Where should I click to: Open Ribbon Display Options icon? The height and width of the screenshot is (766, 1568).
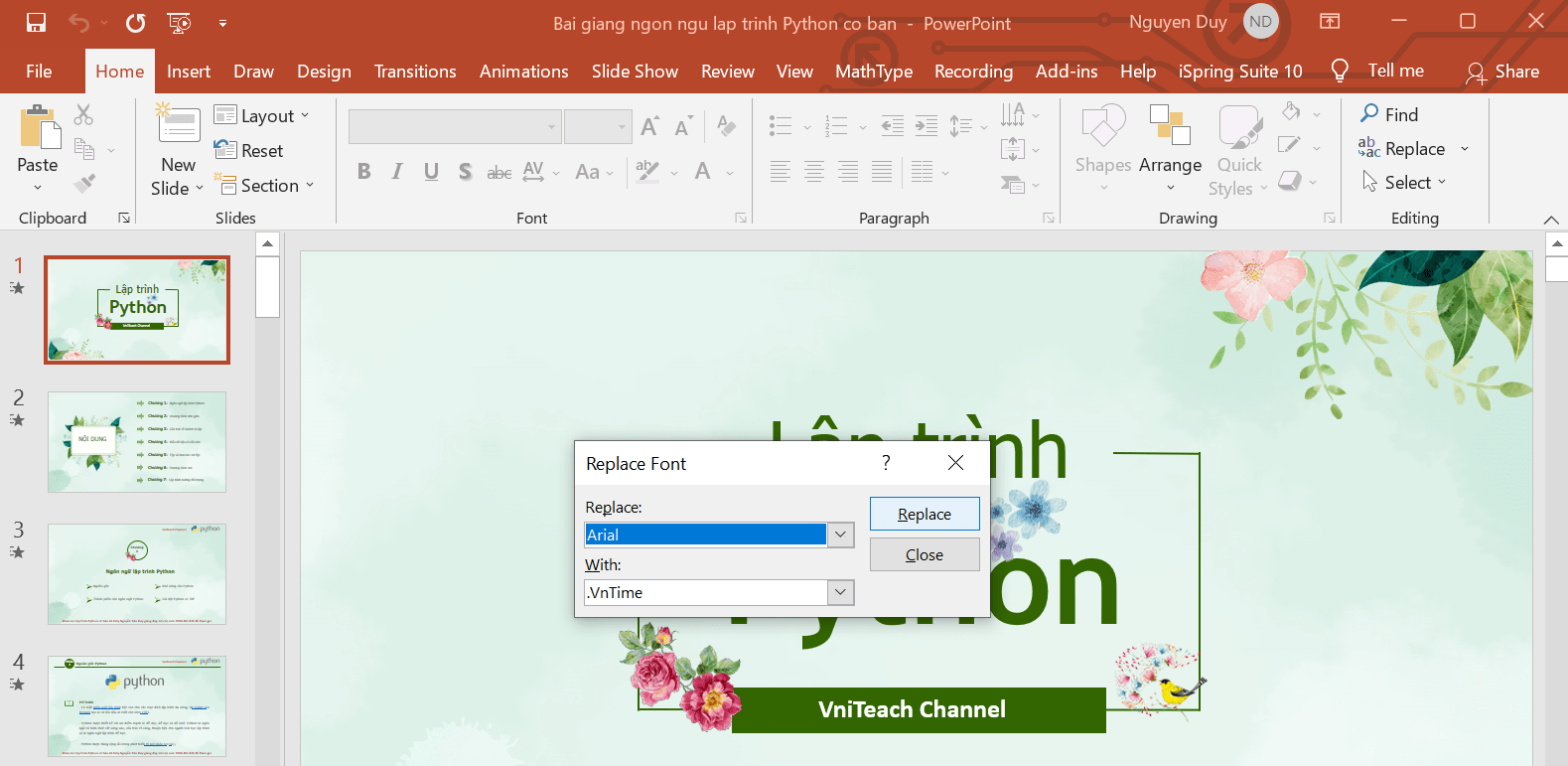1330,21
